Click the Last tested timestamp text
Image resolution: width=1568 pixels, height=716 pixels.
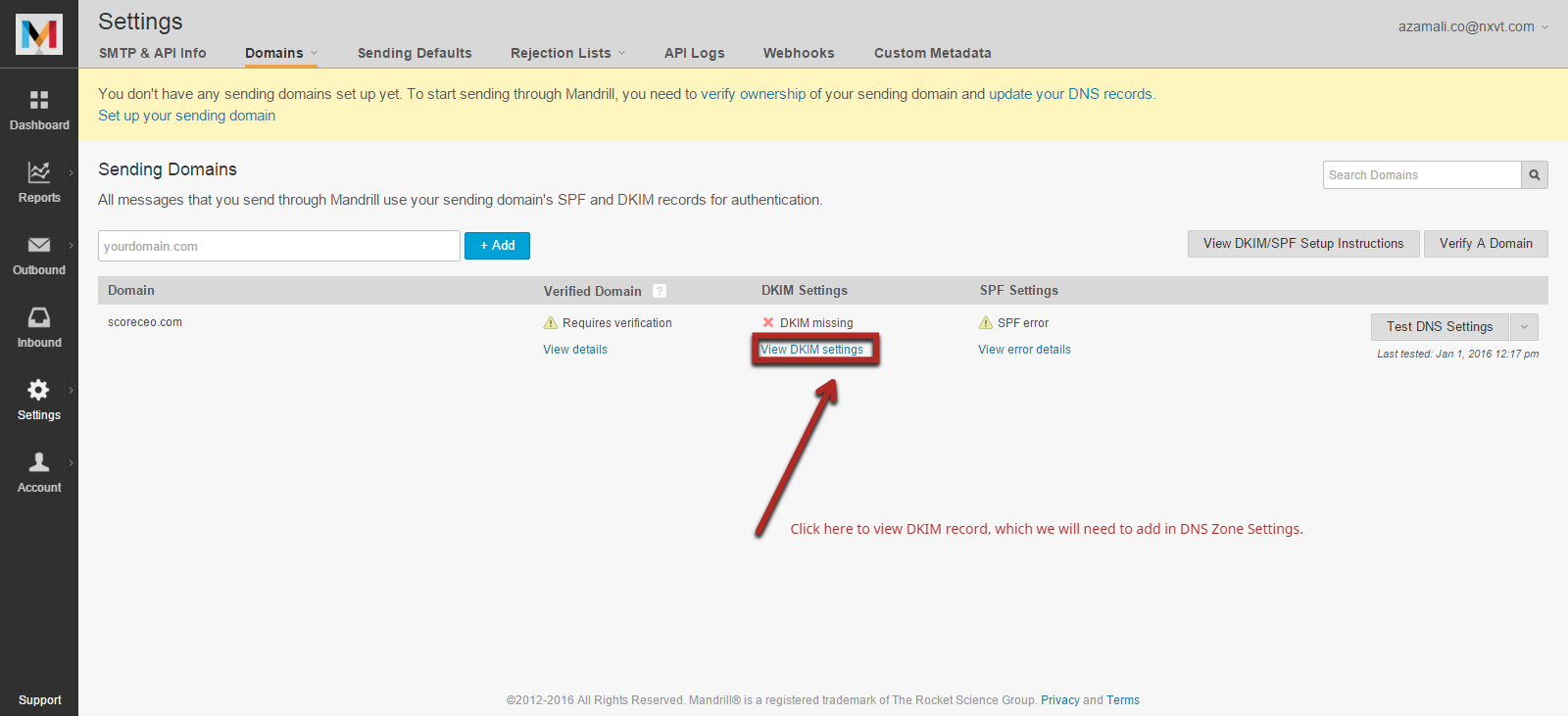coord(1457,354)
